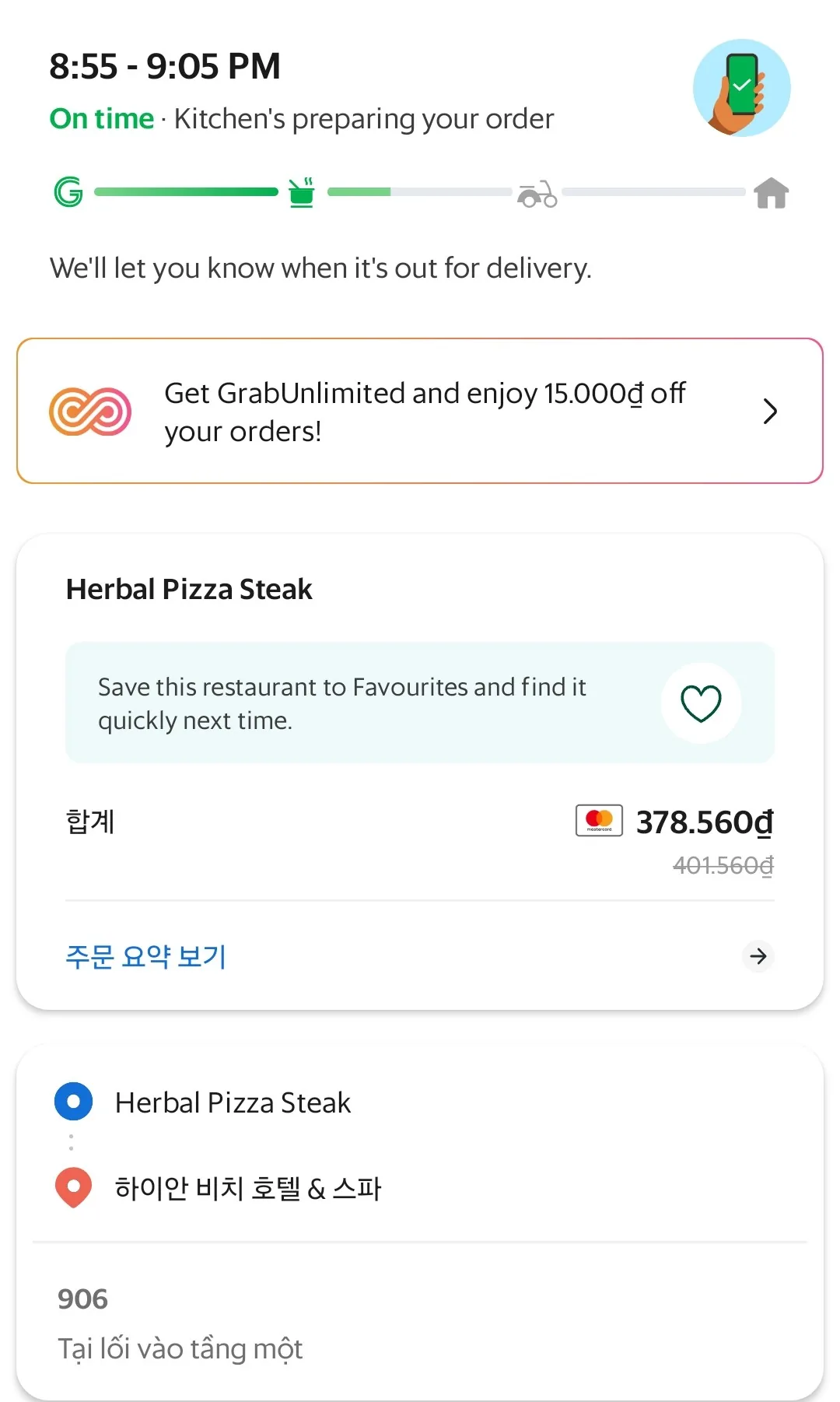Image resolution: width=840 pixels, height=1402 pixels.
Task: Open the 주문 요약 보기 link
Action: (146, 956)
